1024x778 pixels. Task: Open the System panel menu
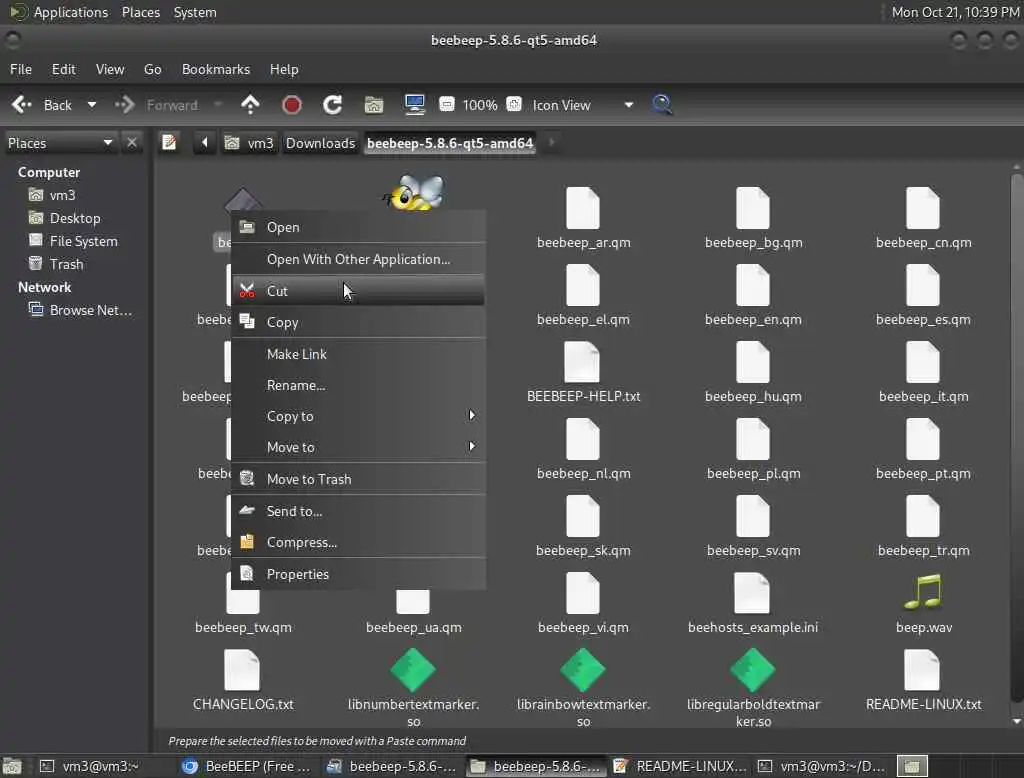tap(195, 12)
